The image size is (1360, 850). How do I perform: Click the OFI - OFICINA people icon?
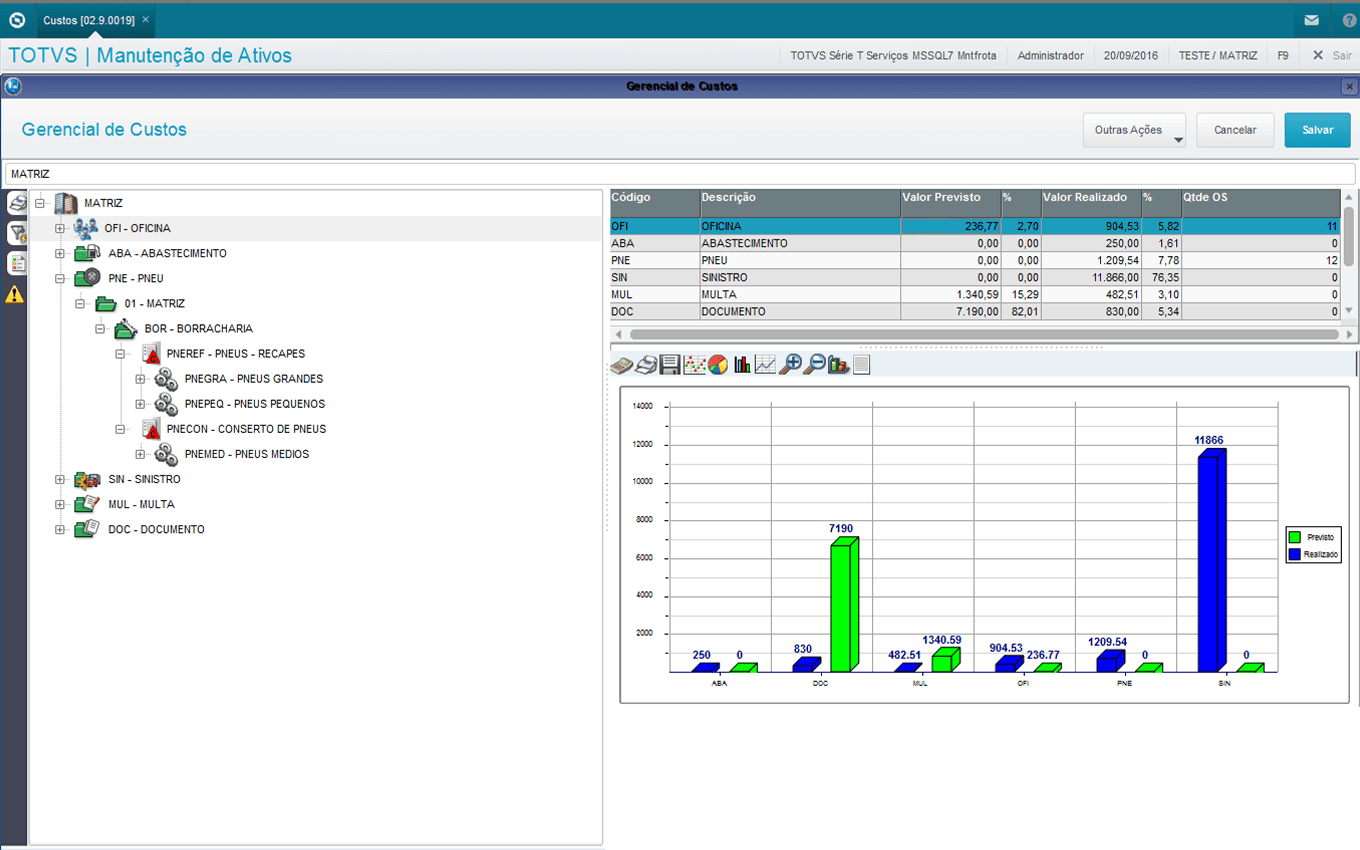(86, 228)
